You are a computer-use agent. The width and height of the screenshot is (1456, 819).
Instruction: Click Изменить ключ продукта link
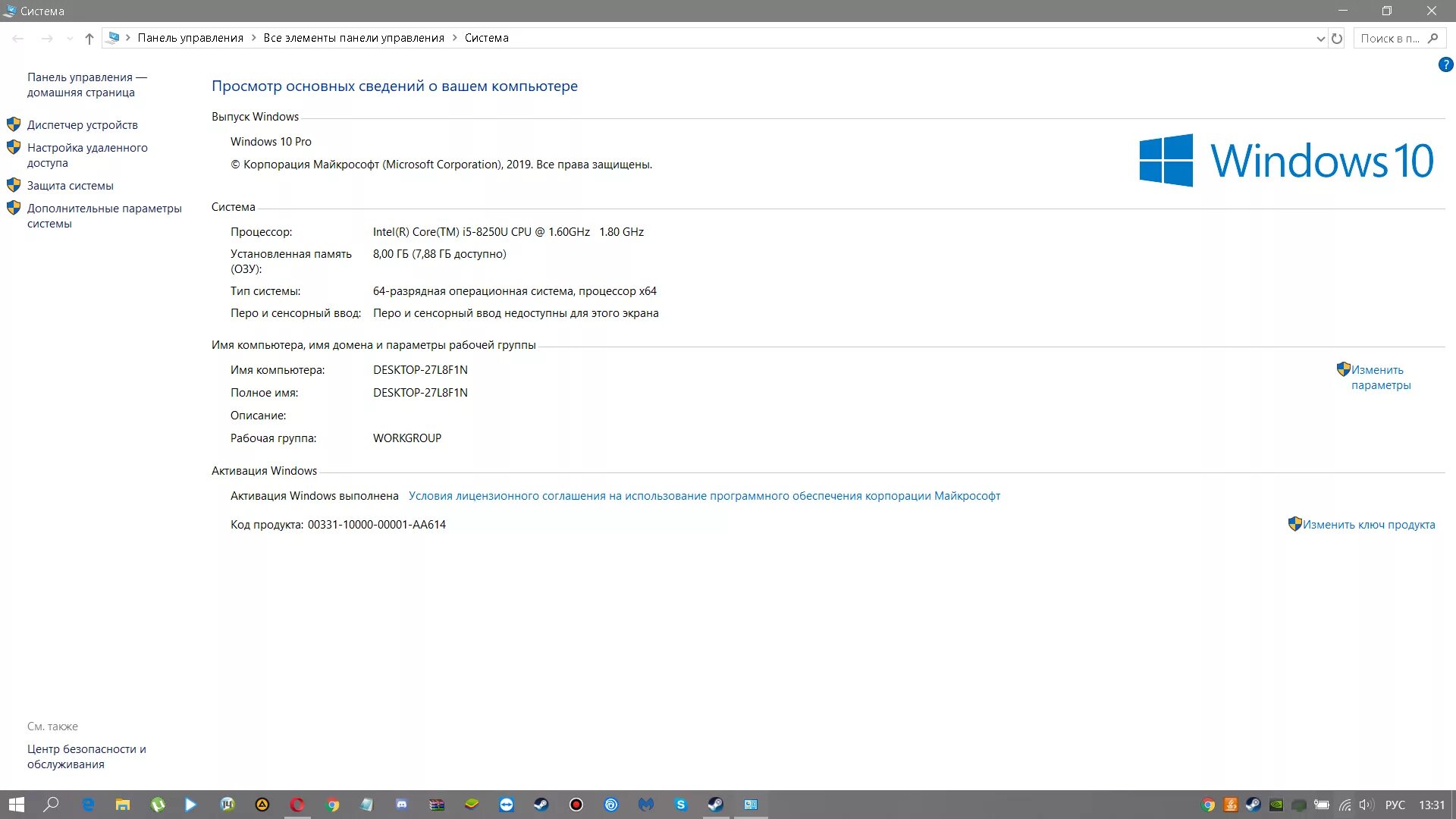[1368, 525]
